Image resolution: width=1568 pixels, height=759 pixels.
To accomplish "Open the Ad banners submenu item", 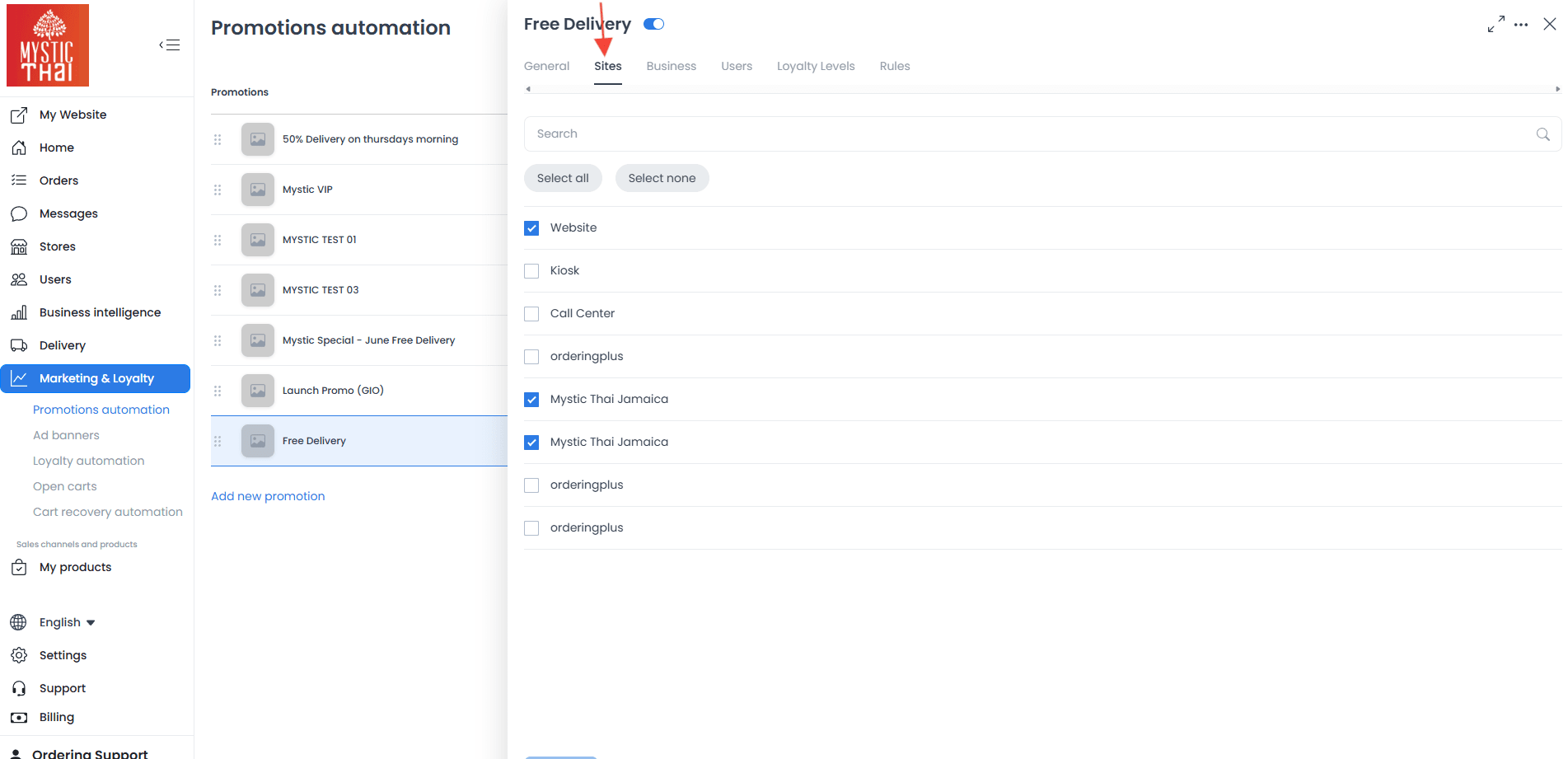I will 66,435.
